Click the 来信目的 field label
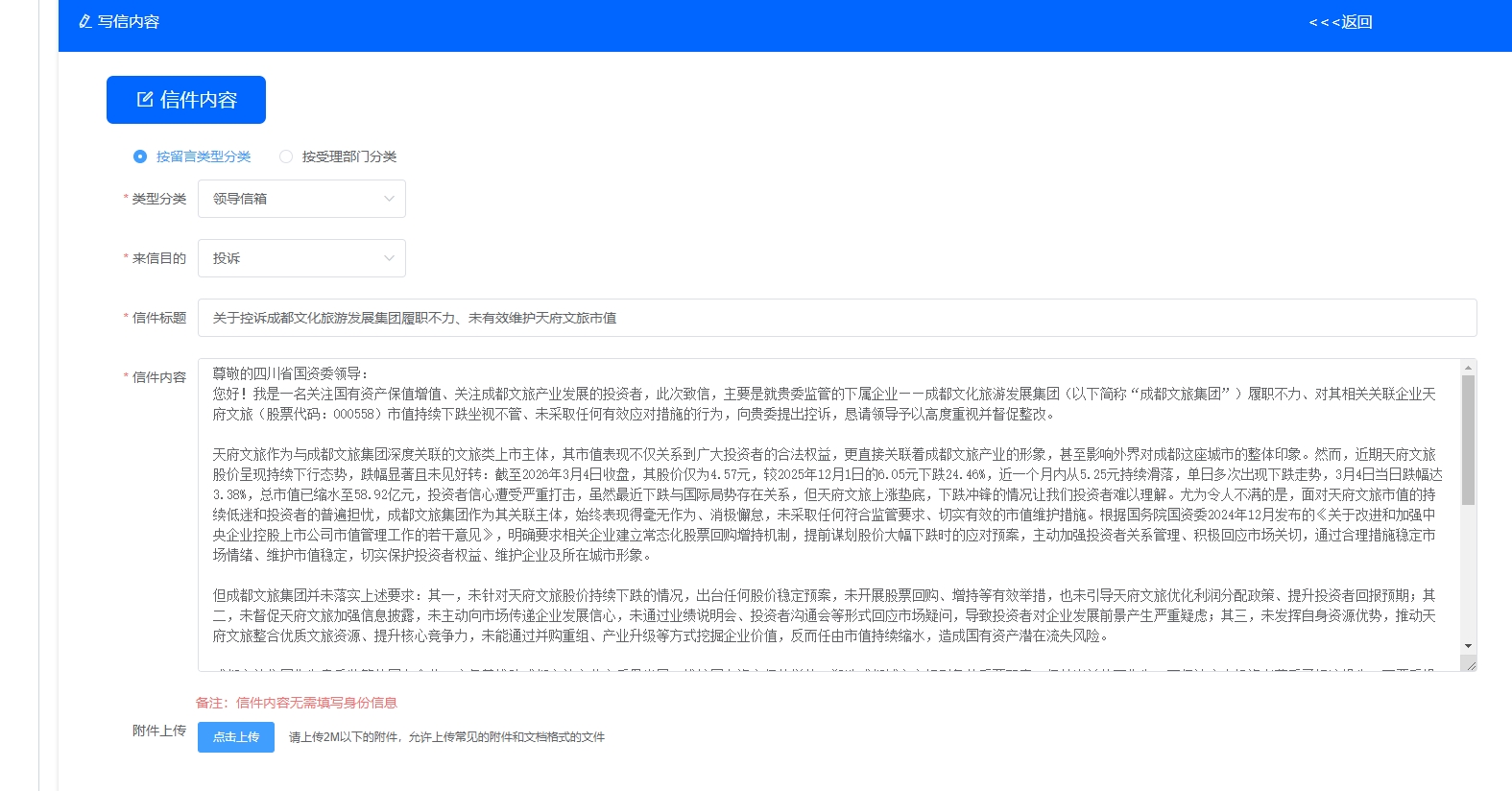The height and width of the screenshot is (791, 1512). (x=159, y=258)
